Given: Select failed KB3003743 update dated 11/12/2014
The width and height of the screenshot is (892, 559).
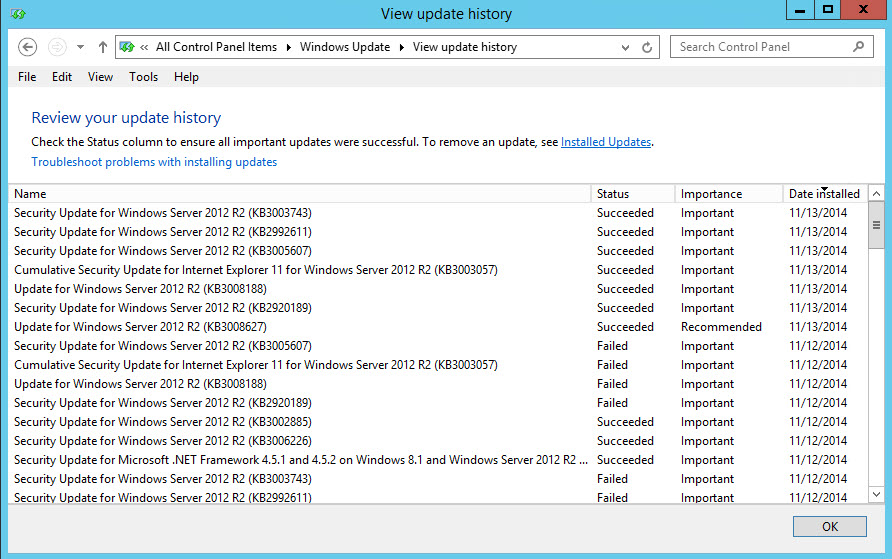Looking at the screenshot, I should tap(438, 479).
